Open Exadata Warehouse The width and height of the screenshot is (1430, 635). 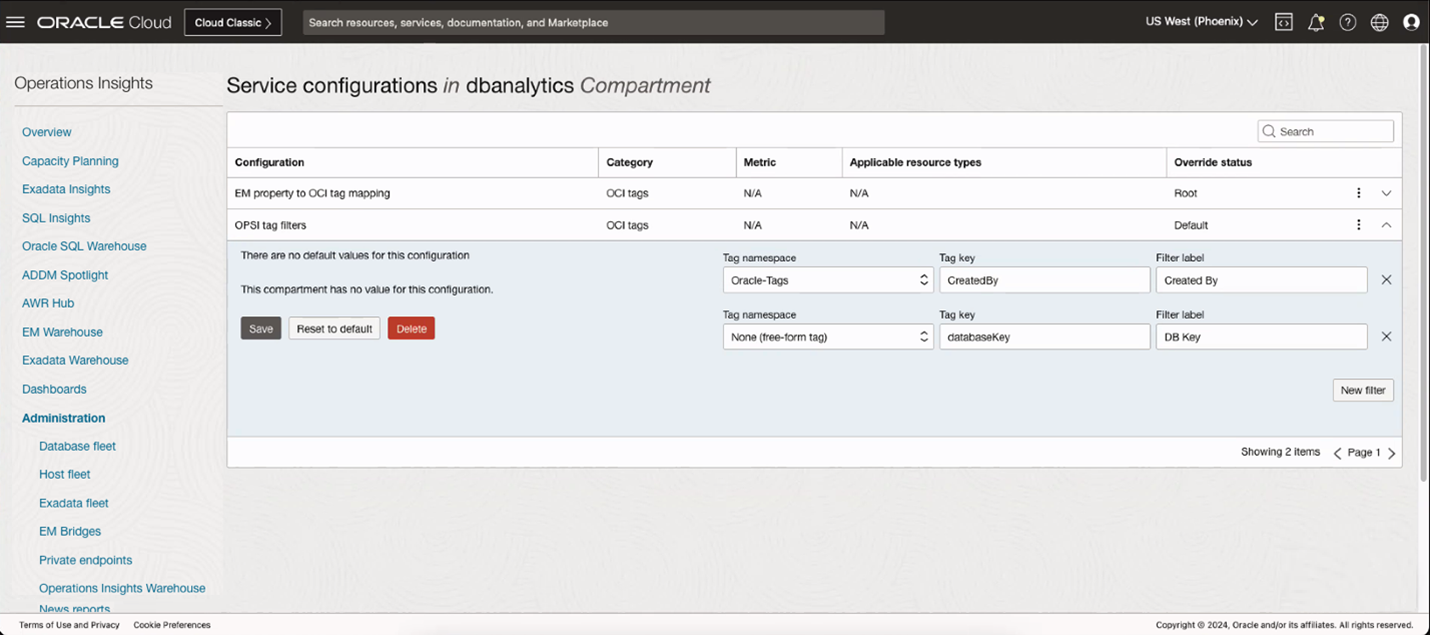pos(75,360)
